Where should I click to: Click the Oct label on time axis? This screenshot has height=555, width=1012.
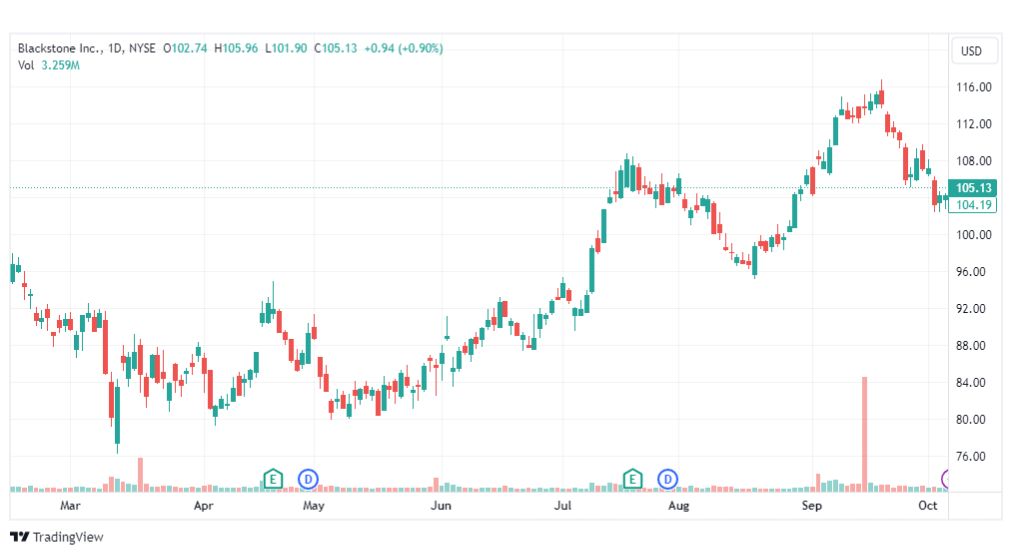(927, 505)
